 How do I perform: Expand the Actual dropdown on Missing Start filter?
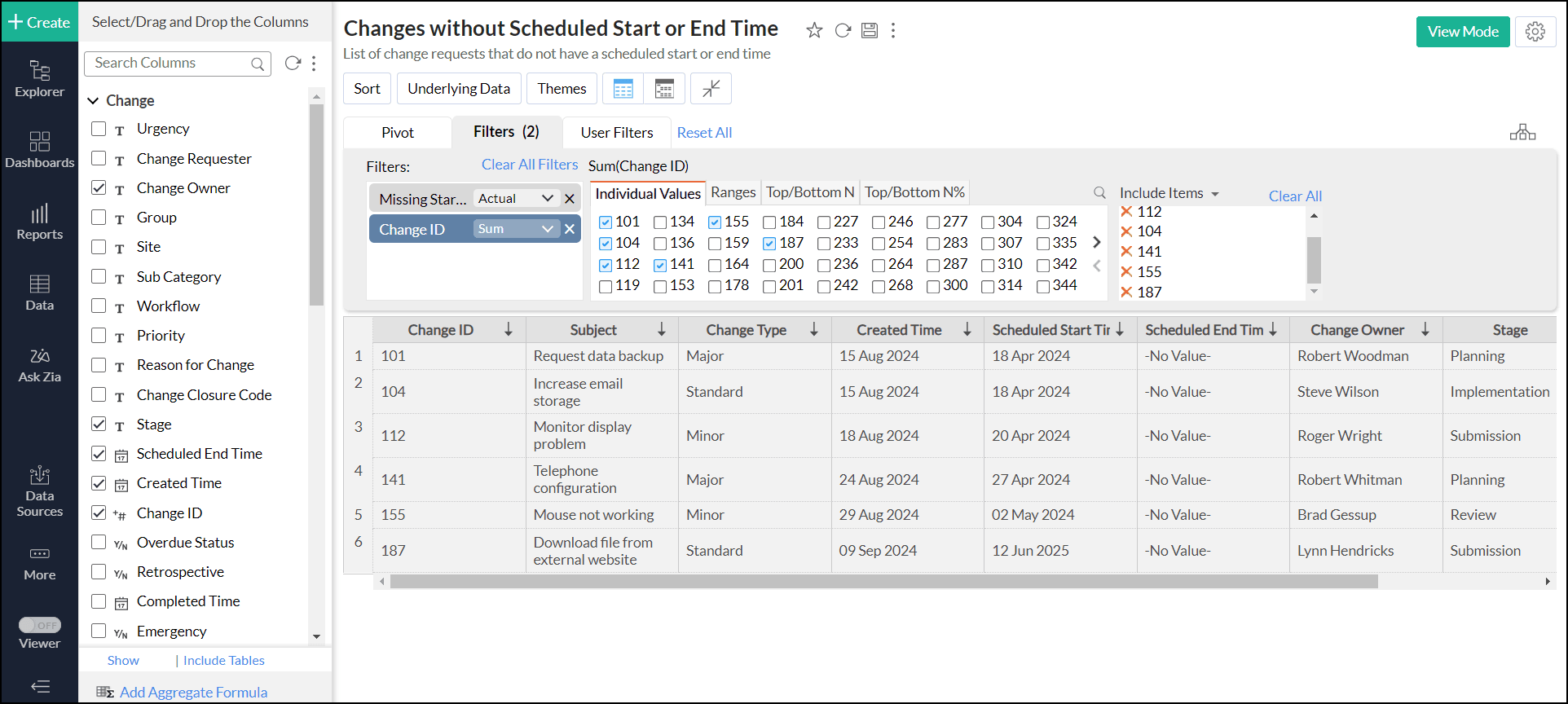pyautogui.click(x=547, y=199)
